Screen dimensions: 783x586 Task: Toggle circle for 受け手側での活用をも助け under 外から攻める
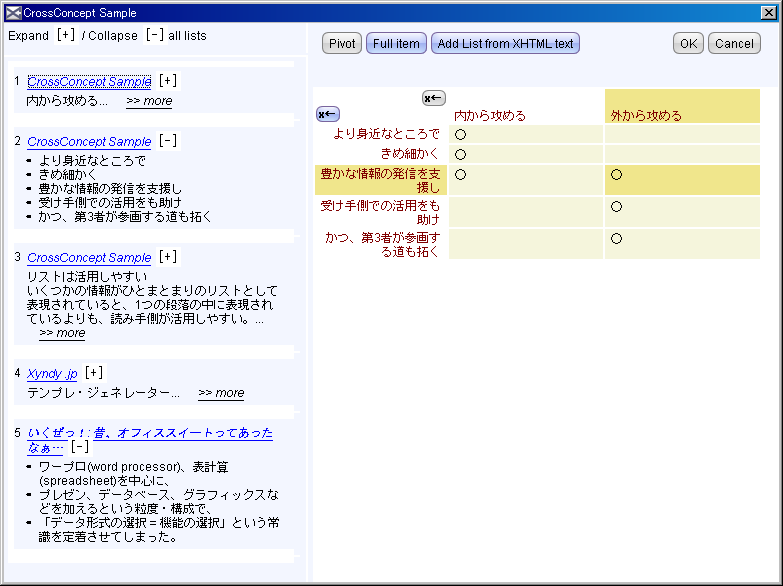pos(617,207)
